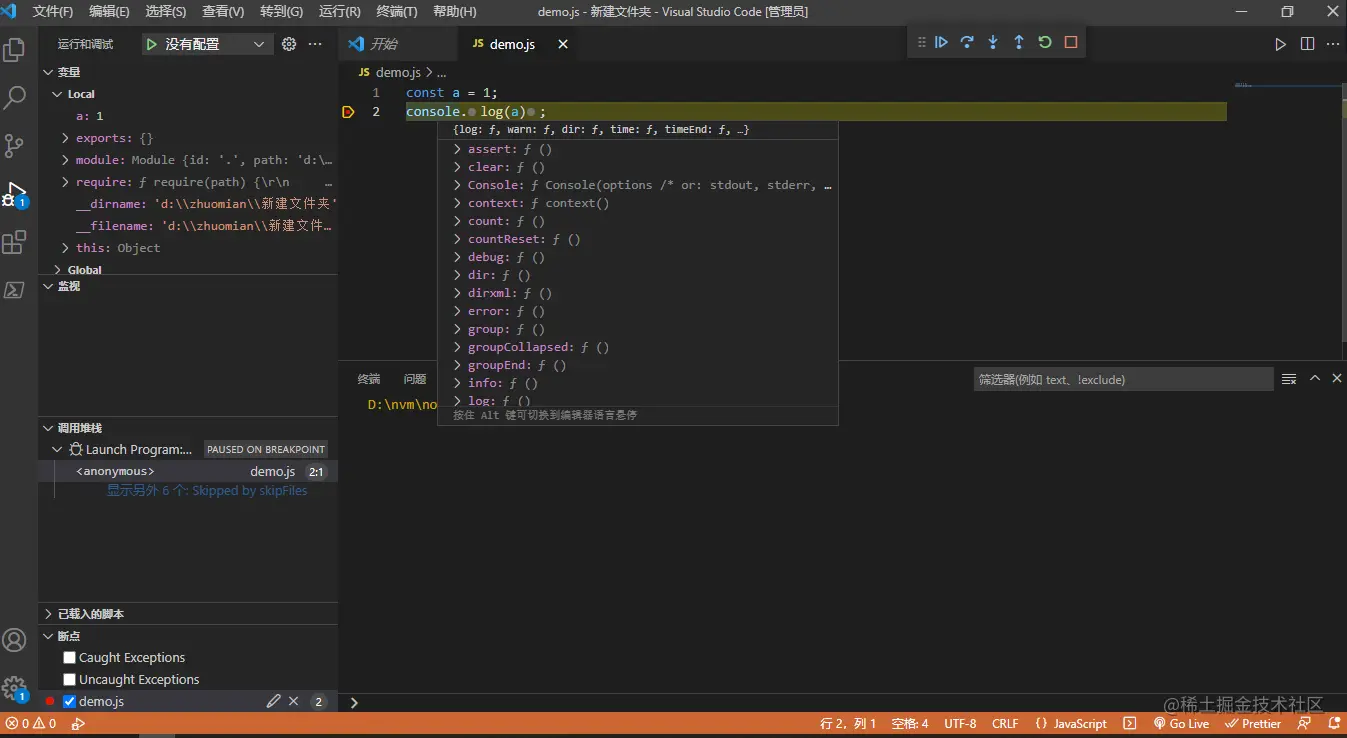Screen dimensions: 1347x738
Task: Open the 终端(T) menu
Action: pyautogui.click(x=396, y=12)
